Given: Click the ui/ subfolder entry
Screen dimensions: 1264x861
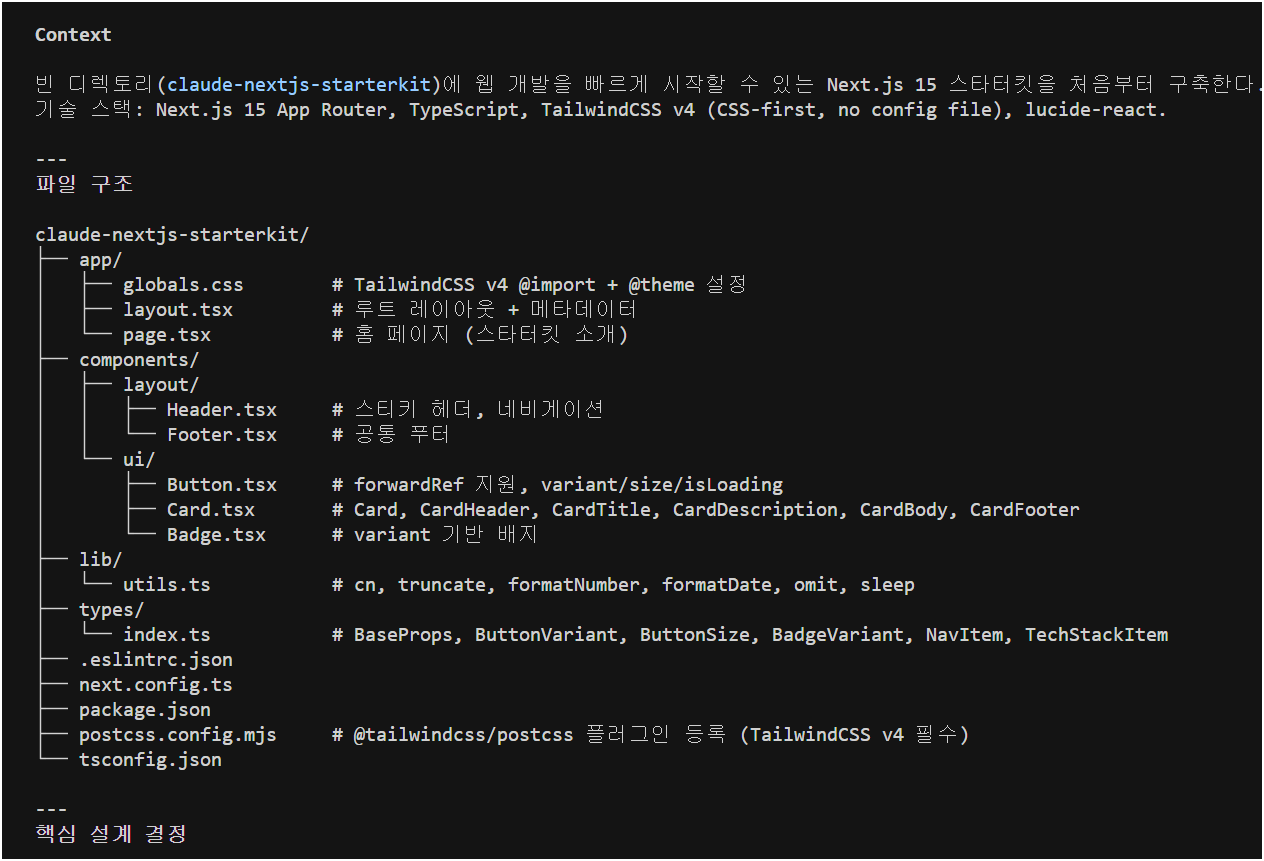Looking at the screenshot, I should click(x=139, y=460).
